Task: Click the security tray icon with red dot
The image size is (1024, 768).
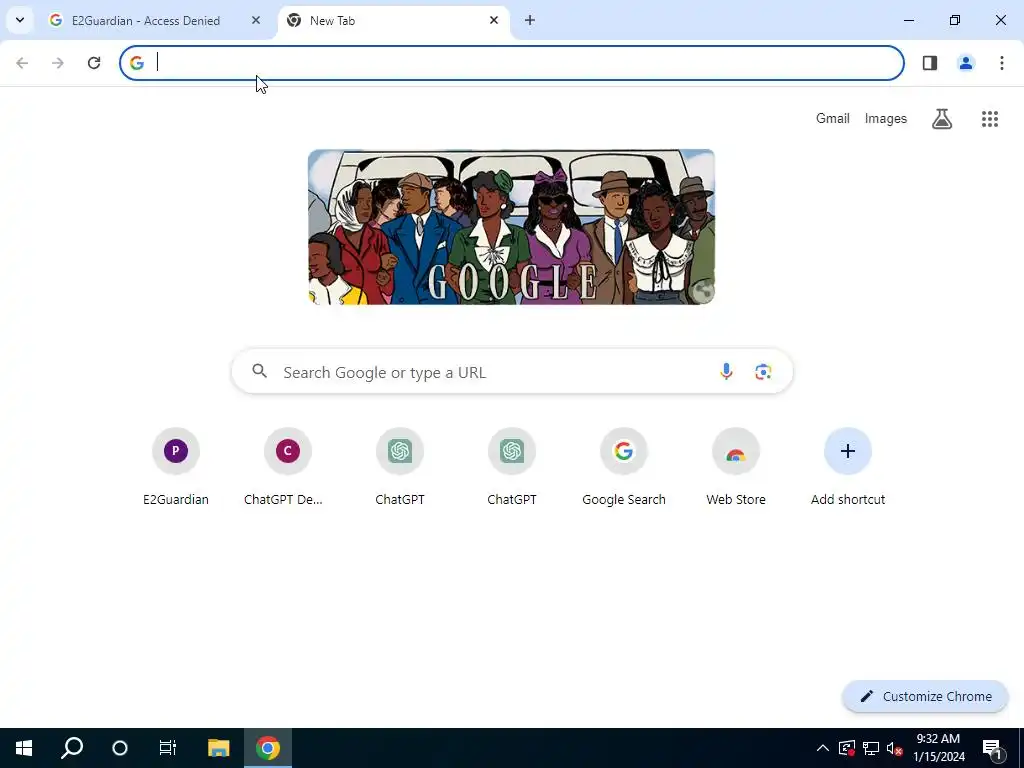Action: (847, 748)
